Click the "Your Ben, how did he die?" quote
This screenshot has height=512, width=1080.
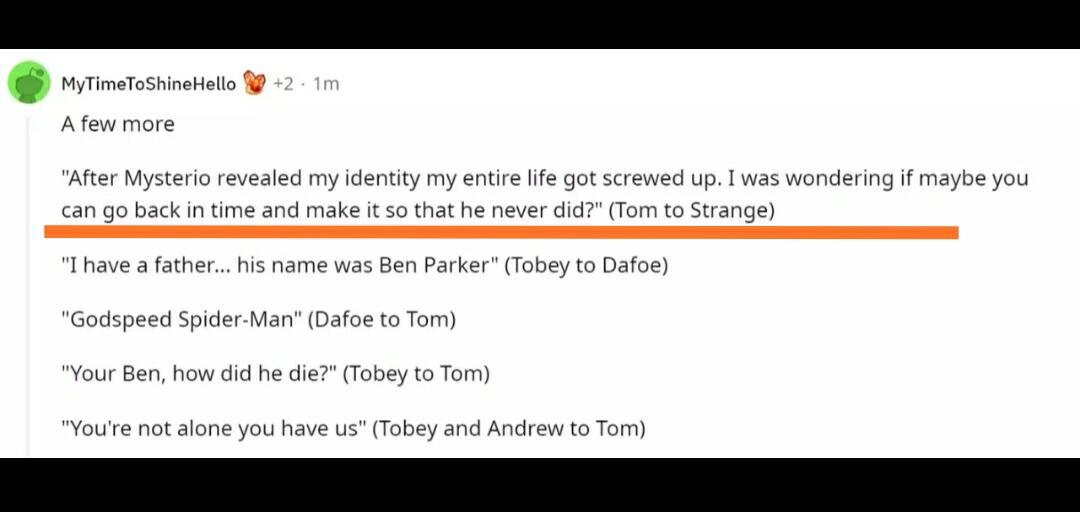198,374
